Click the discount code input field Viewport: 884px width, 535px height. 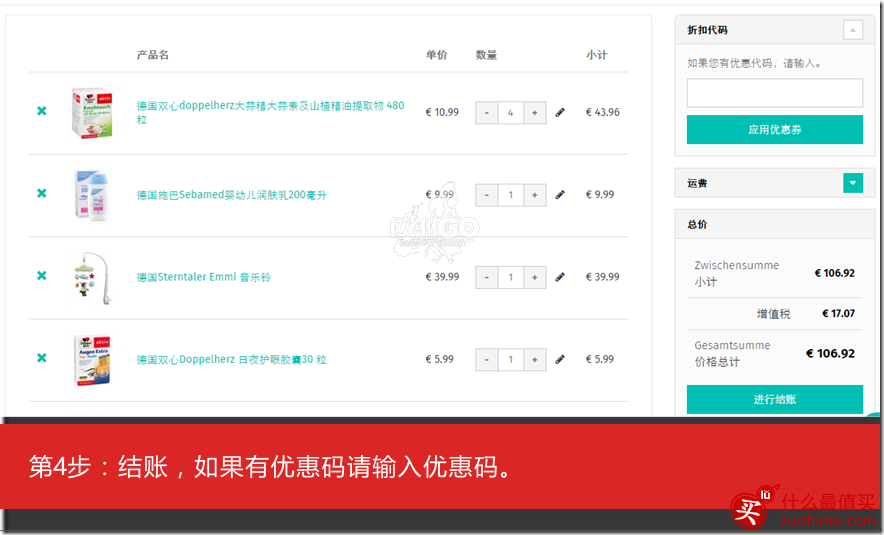(x=775, y=93)
